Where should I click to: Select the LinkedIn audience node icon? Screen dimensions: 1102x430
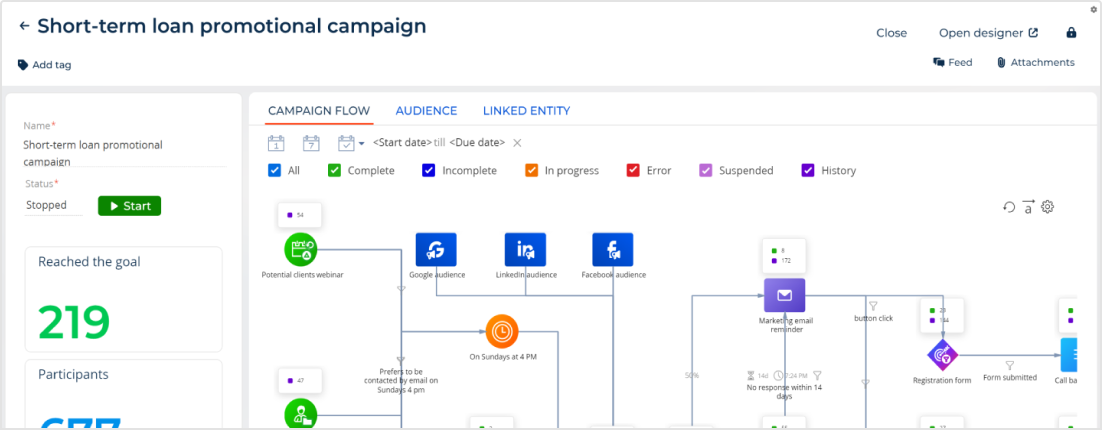click(525, 249)
